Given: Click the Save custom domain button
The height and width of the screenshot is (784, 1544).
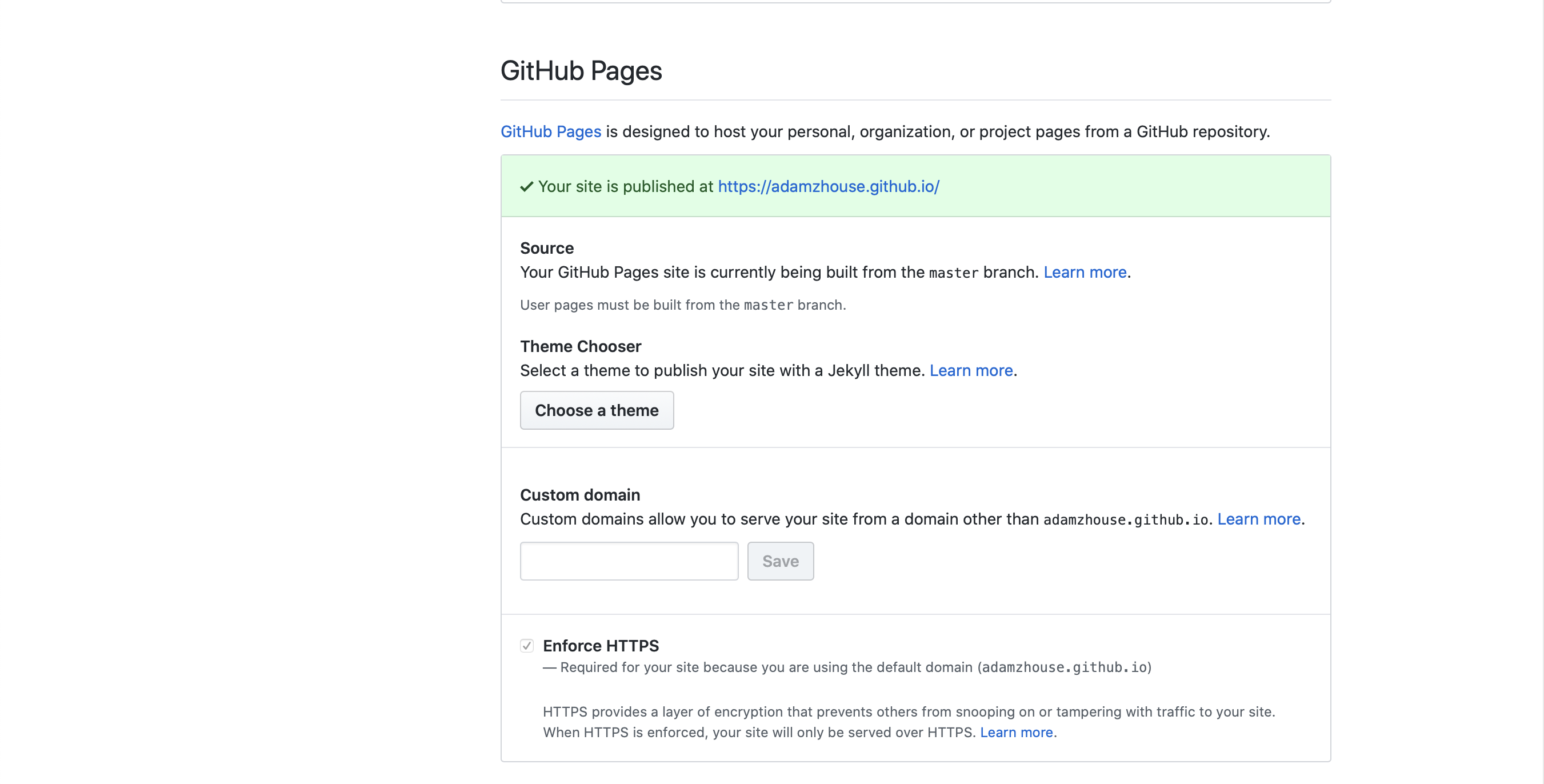Looking at the screenshot, I should click(780, 561).
